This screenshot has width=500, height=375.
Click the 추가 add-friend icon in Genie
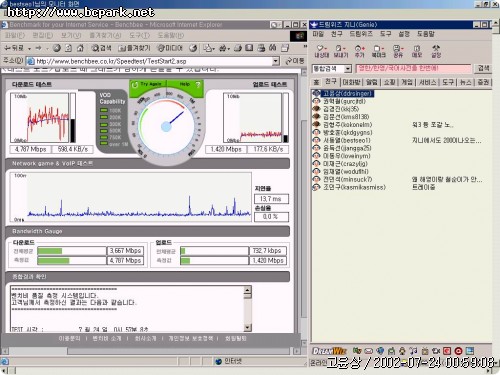(360, 51)
